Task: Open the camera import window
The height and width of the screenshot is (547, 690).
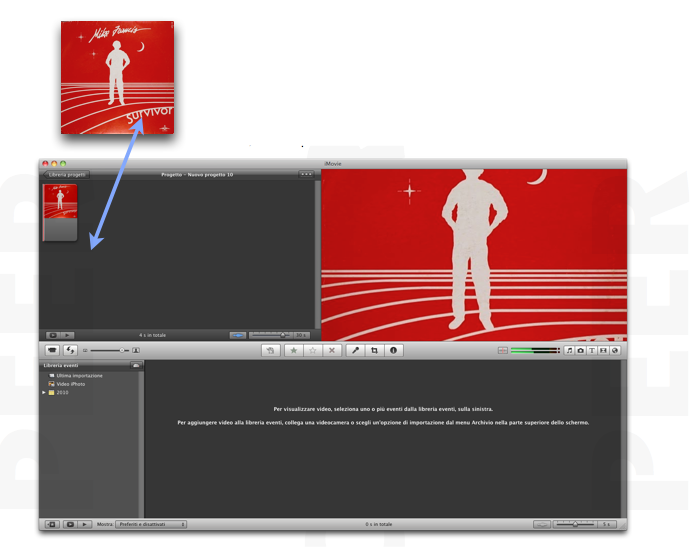Action: pos(52,350)
